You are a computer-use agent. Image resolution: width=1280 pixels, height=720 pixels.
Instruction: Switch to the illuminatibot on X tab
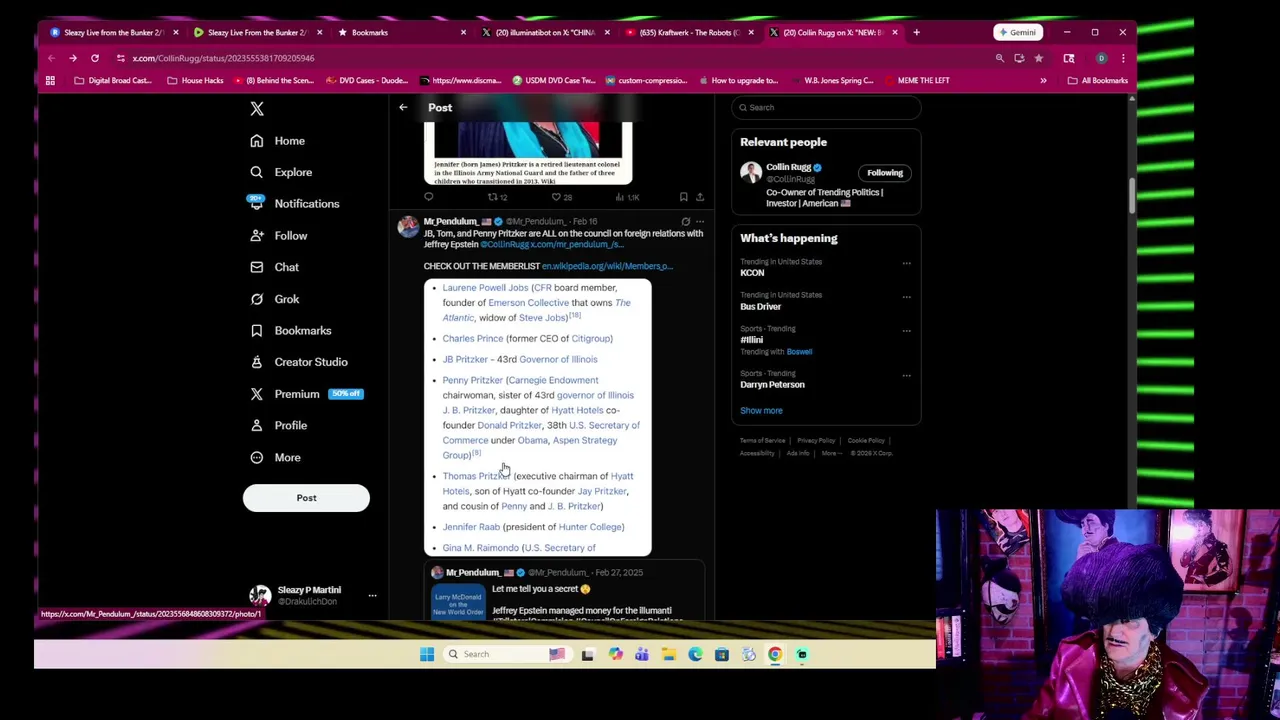(546, 33)
